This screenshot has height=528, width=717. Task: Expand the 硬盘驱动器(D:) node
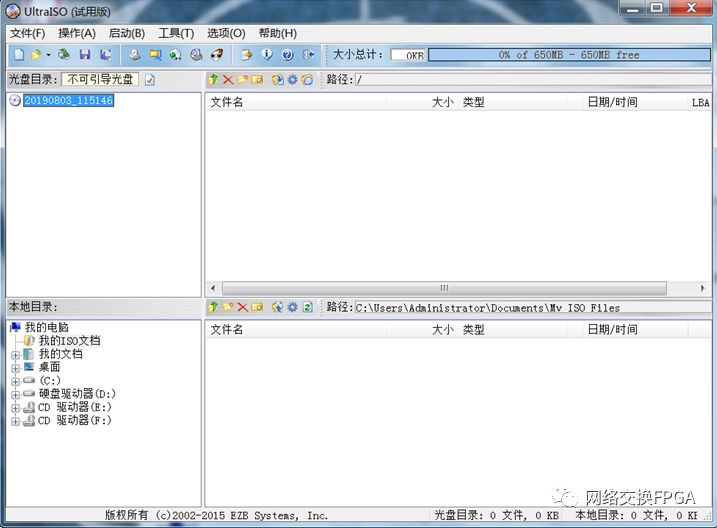click(16, 395)
